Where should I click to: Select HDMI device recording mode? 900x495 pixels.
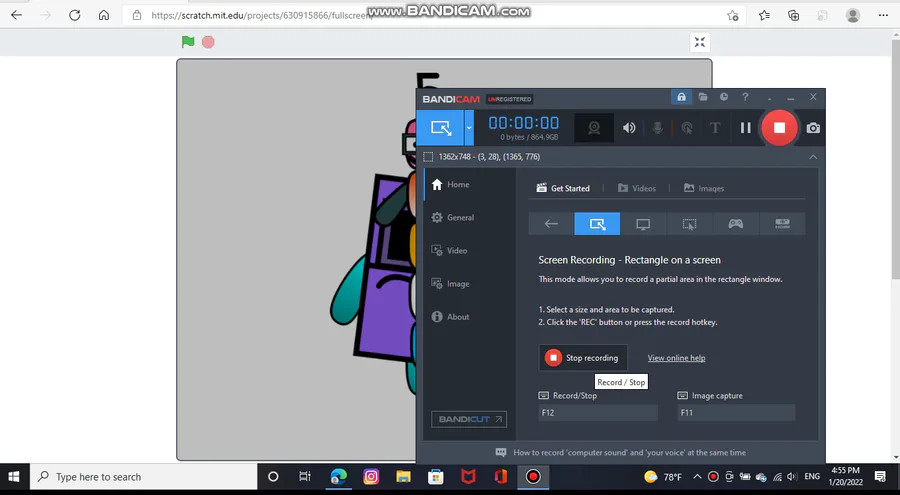click(x=782, y=224)
